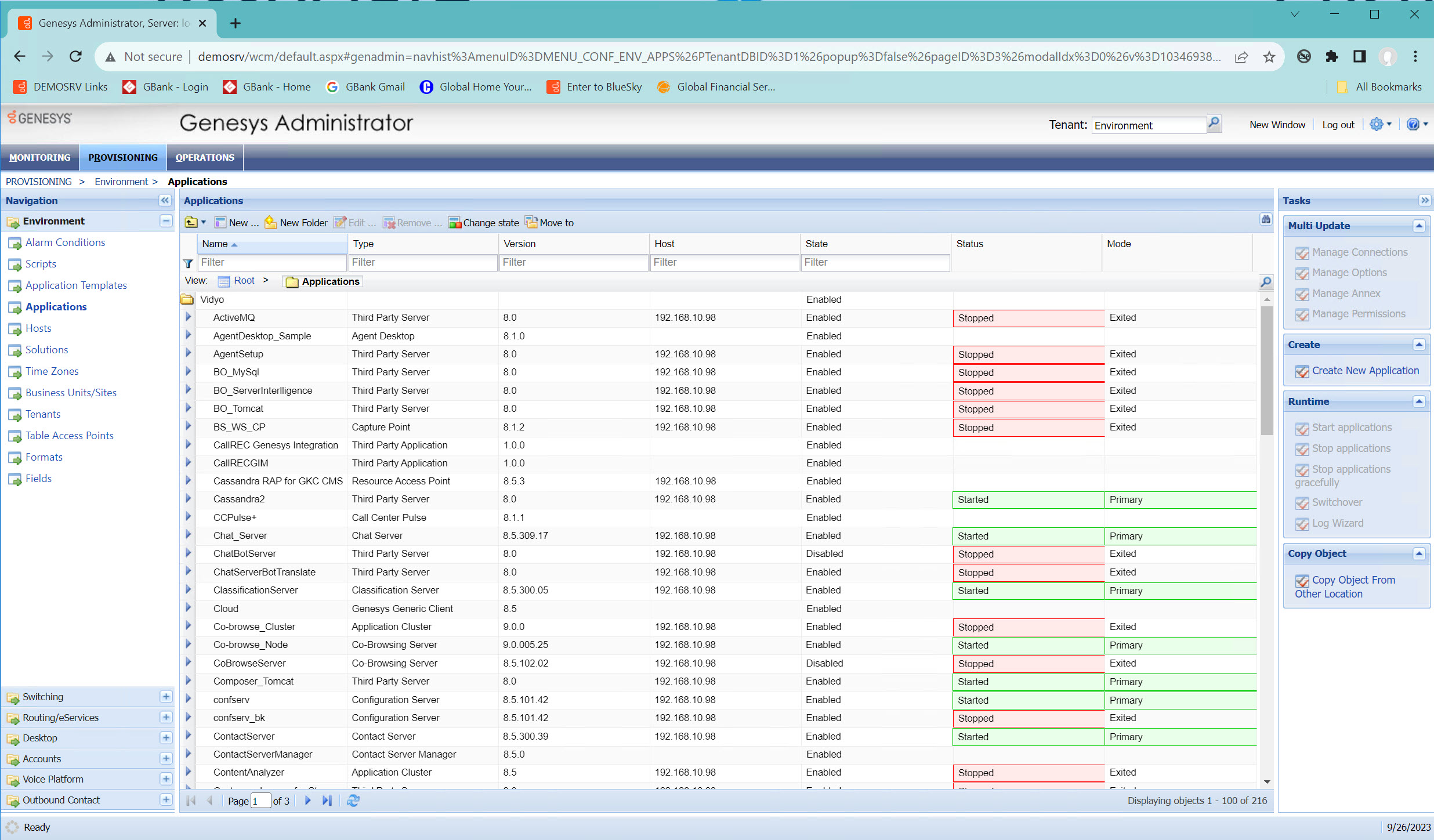Screen dimensions: 1434x840
Task: Expand the Switching navigation section
Action: click(x=166, y=697)
